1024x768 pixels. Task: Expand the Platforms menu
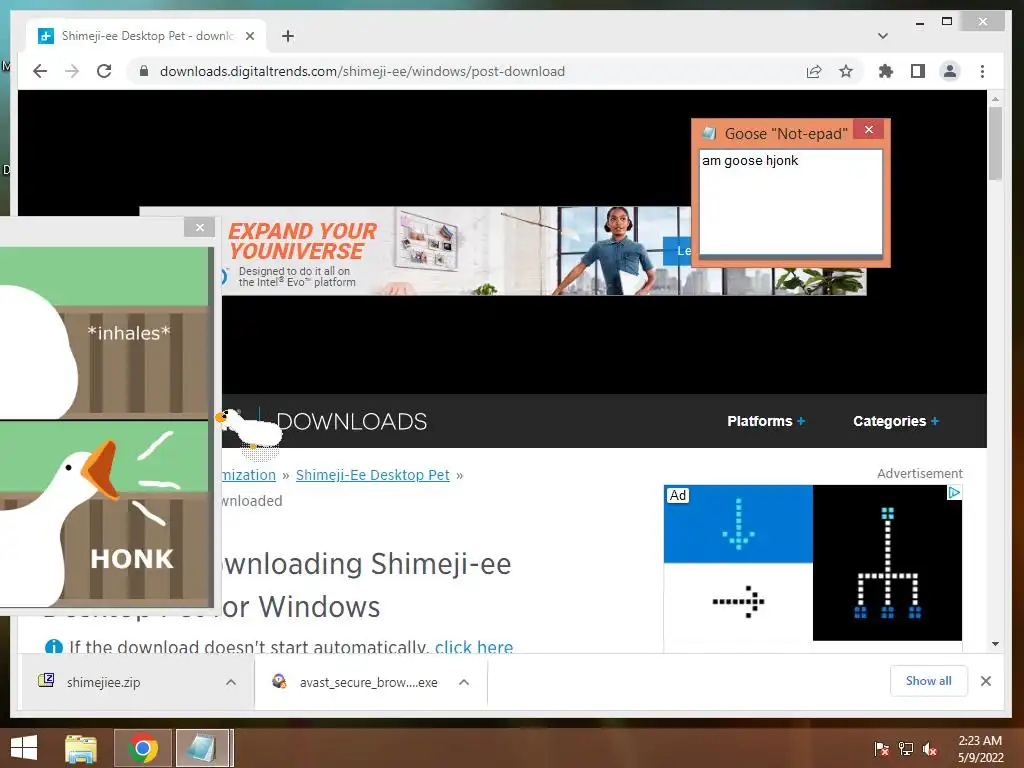pyautogui.click(x=766, y=421)
